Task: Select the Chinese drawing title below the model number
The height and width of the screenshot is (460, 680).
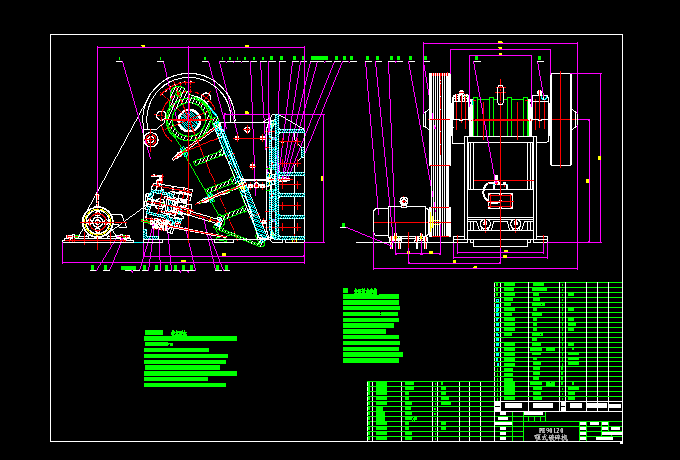Action: pos(550,438)
